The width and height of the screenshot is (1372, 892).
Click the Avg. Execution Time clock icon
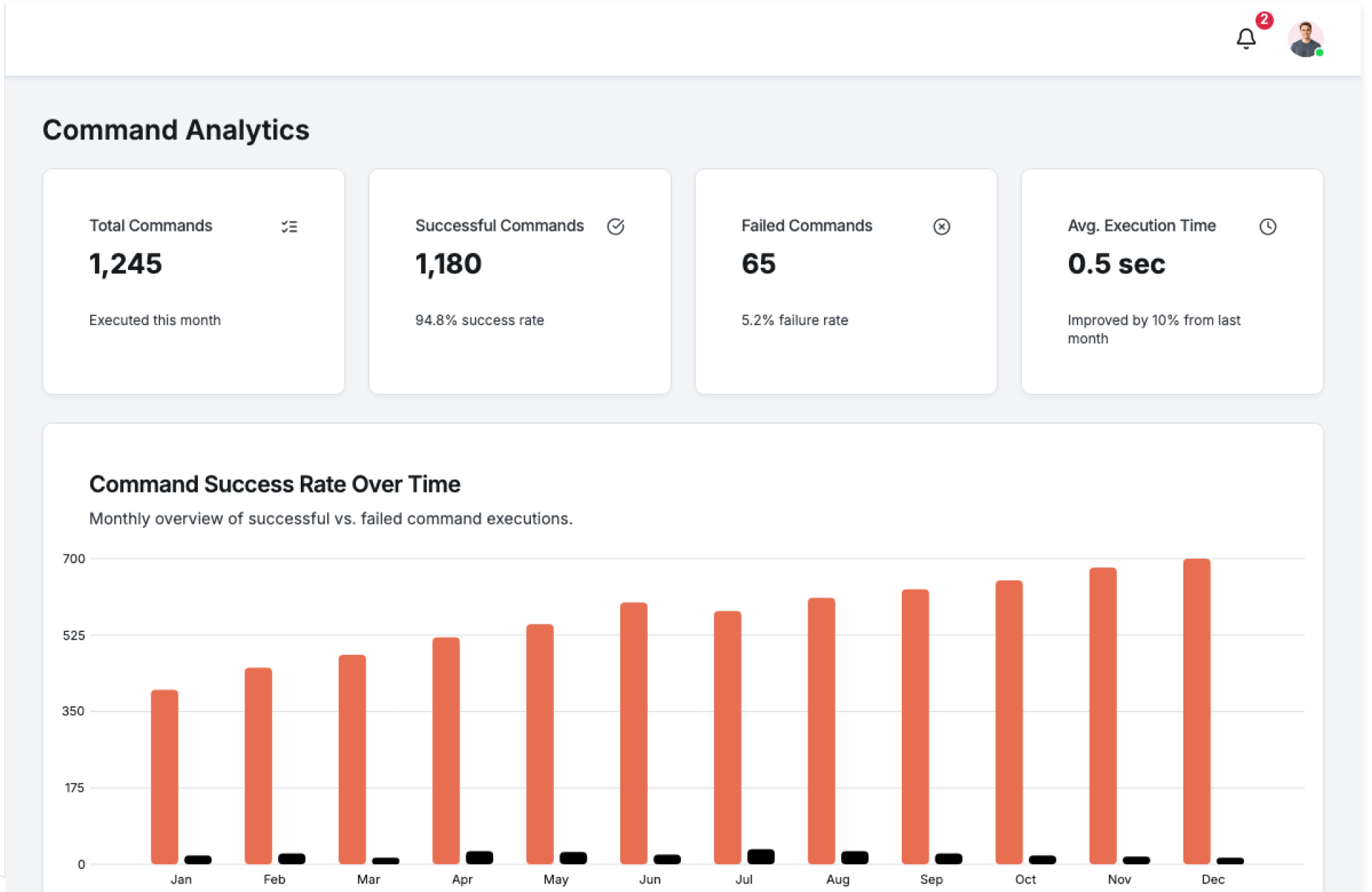pos(1267,227)
